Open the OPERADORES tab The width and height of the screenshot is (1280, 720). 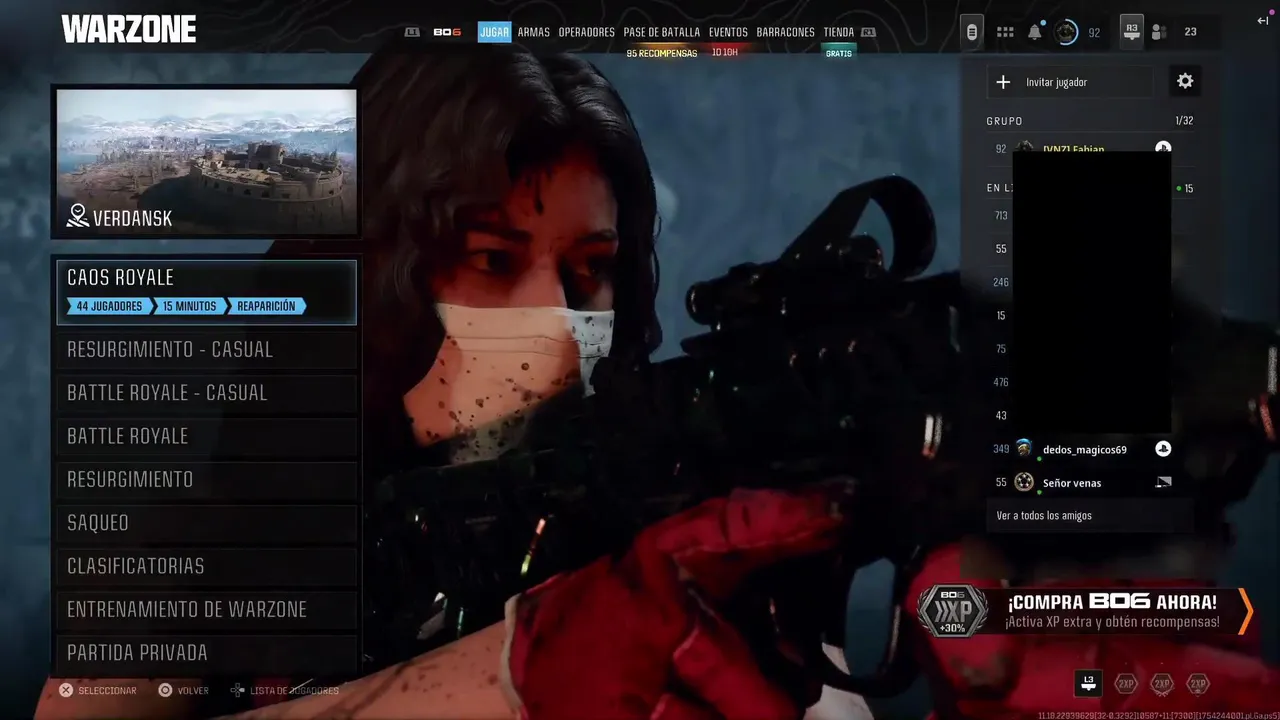(586, 32)
